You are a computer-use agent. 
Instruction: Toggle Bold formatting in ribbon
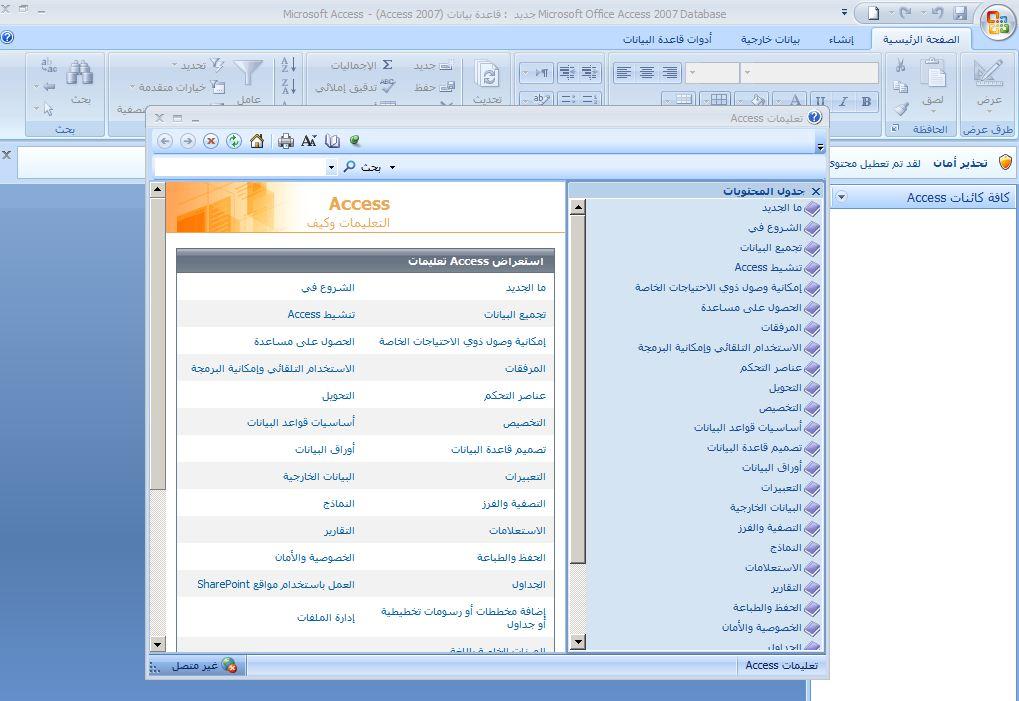866,100
